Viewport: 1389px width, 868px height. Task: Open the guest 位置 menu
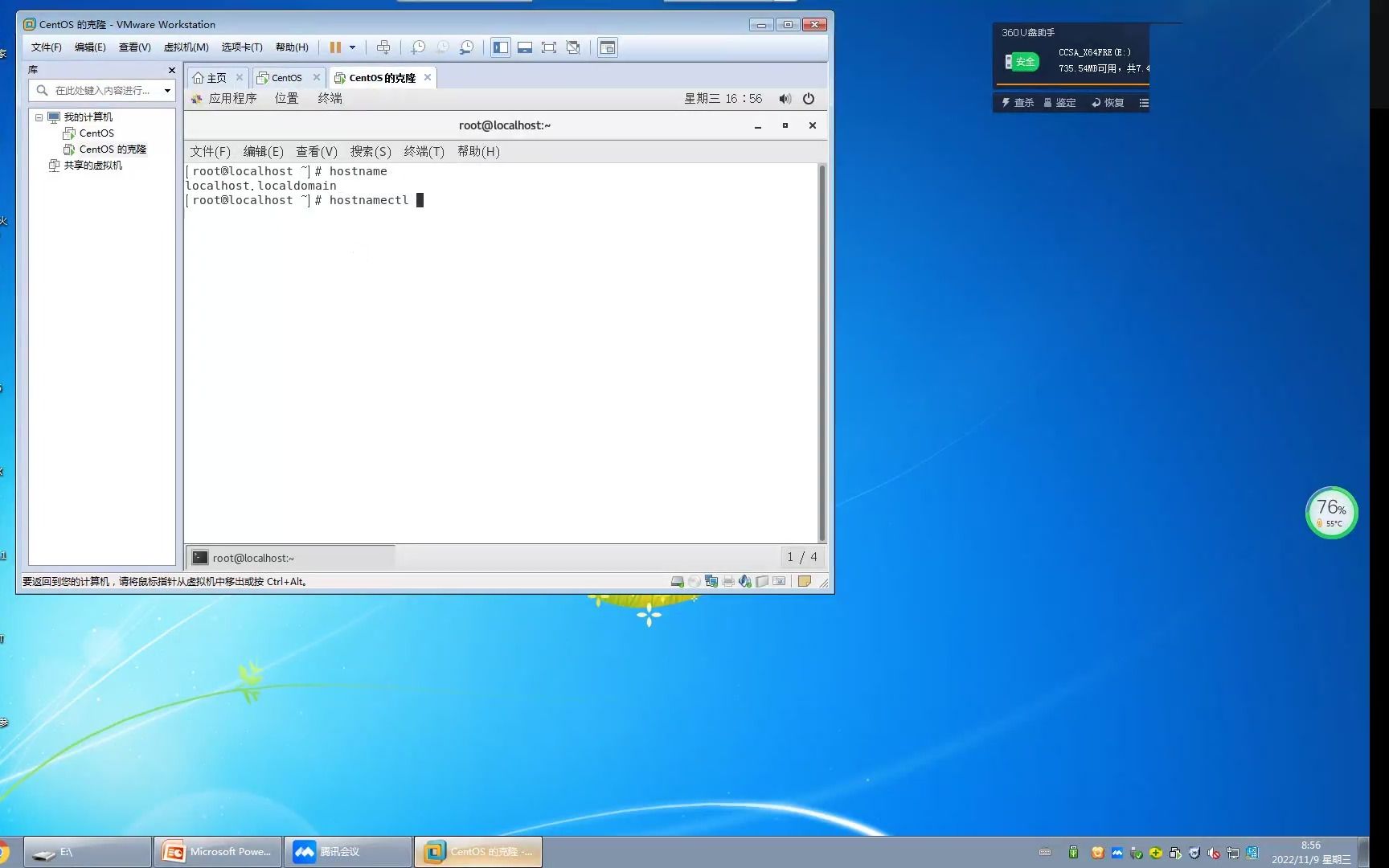pyautogui.click(x=287, y=98)
